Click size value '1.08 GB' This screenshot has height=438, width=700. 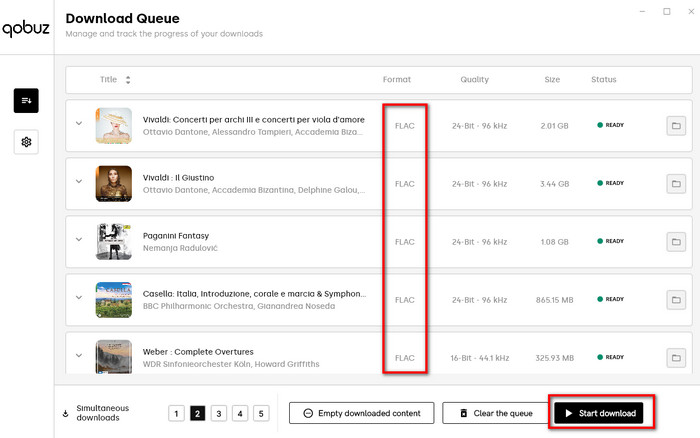(554, 242)
